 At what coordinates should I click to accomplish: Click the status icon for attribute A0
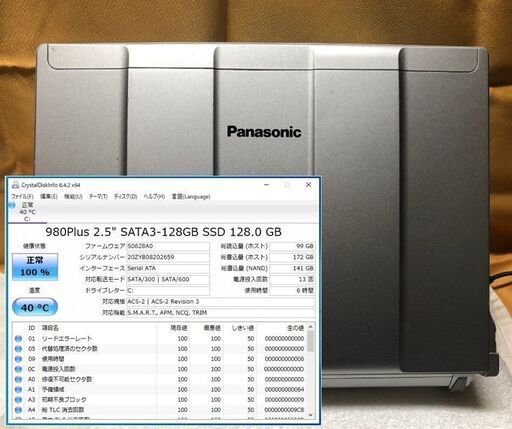click(18, 379)
